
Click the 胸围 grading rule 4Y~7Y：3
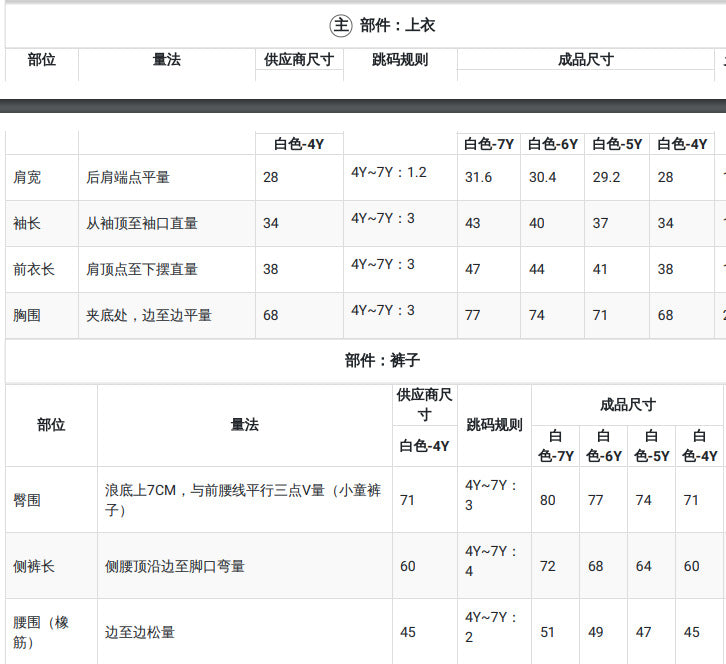coord(383,310)
